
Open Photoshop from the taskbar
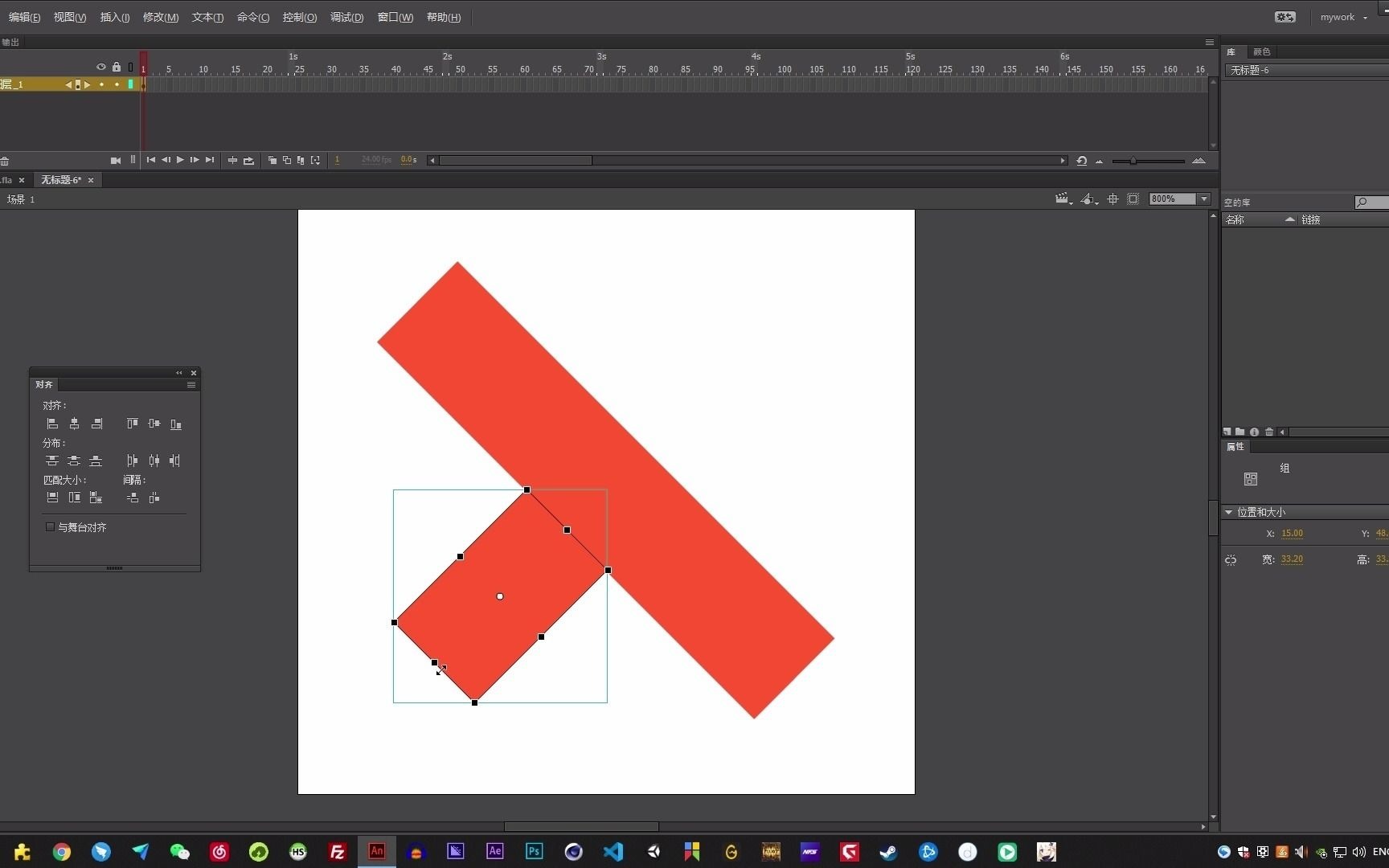coord(534,851)
